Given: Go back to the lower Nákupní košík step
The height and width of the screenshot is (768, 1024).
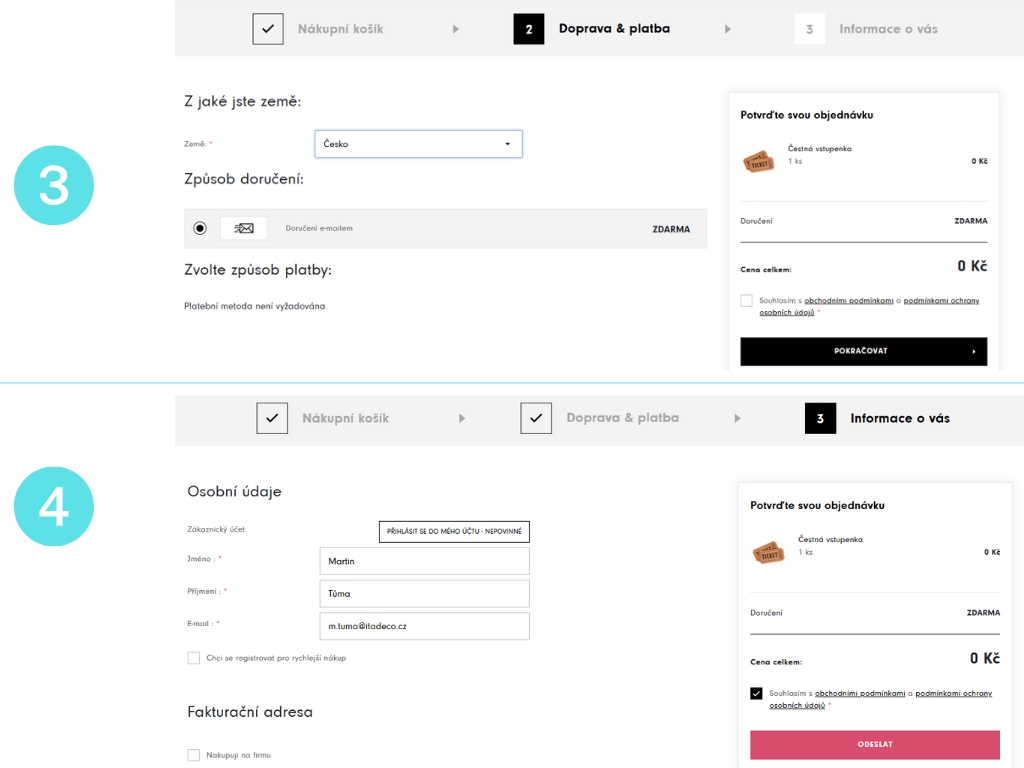Looking at the screenshot, I should [x=345, y=418].
